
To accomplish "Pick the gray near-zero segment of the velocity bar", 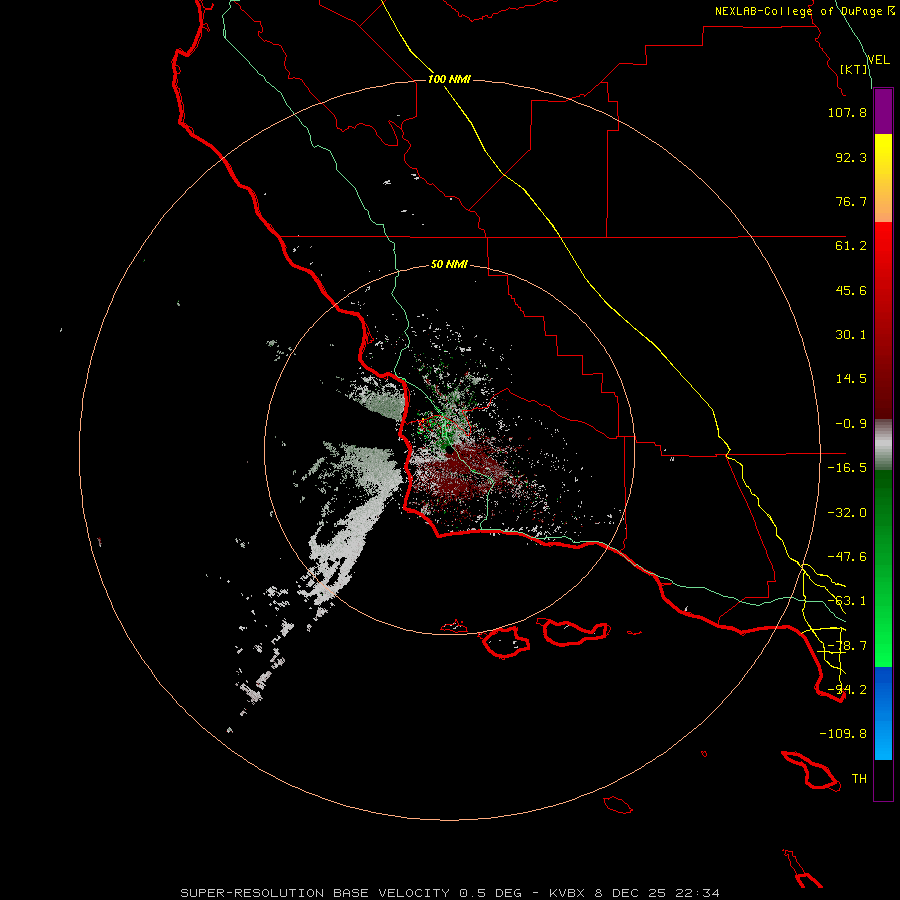I will click(883, 445).
